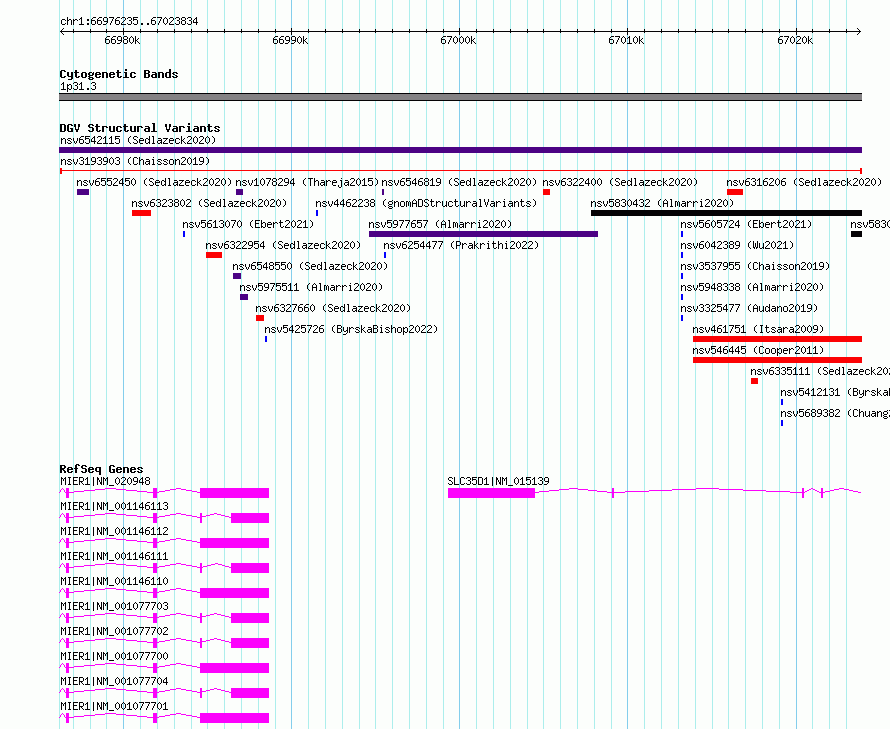
Task: Click the chr1:66976235..67023834 coordinate label
Action: pyautogui.click(x=129, y=22)
